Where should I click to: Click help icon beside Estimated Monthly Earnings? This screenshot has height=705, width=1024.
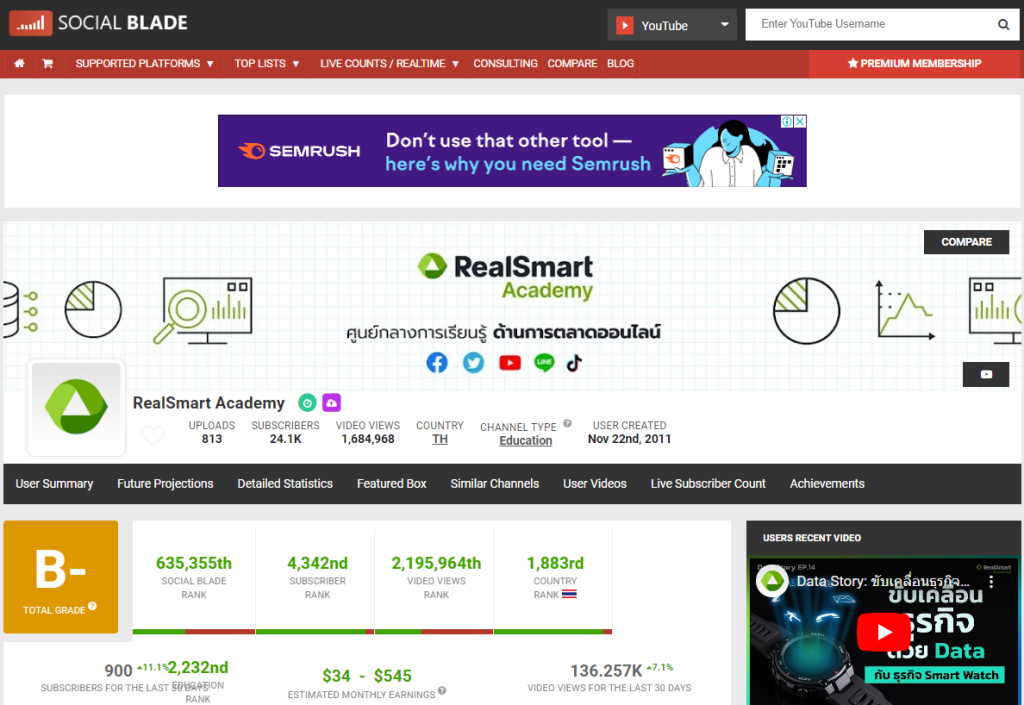pos(442,690)
